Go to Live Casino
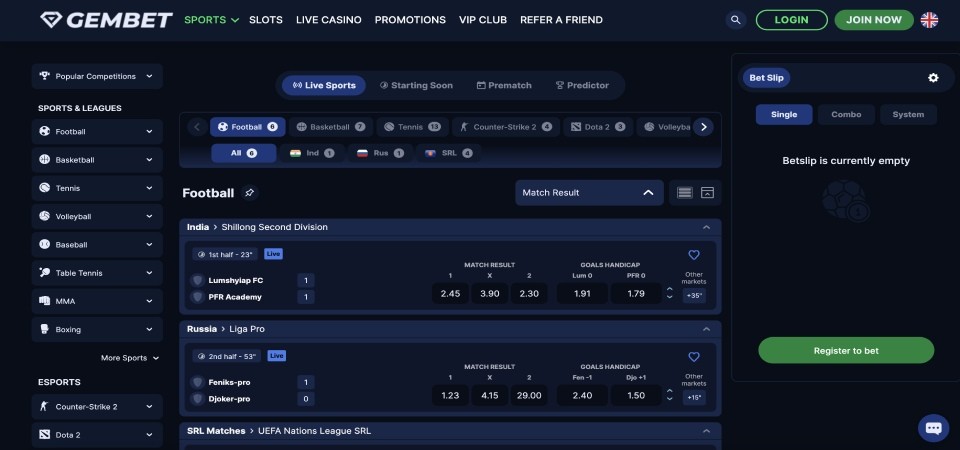Viewport: 960px width, 450px height. pos(329,20)
